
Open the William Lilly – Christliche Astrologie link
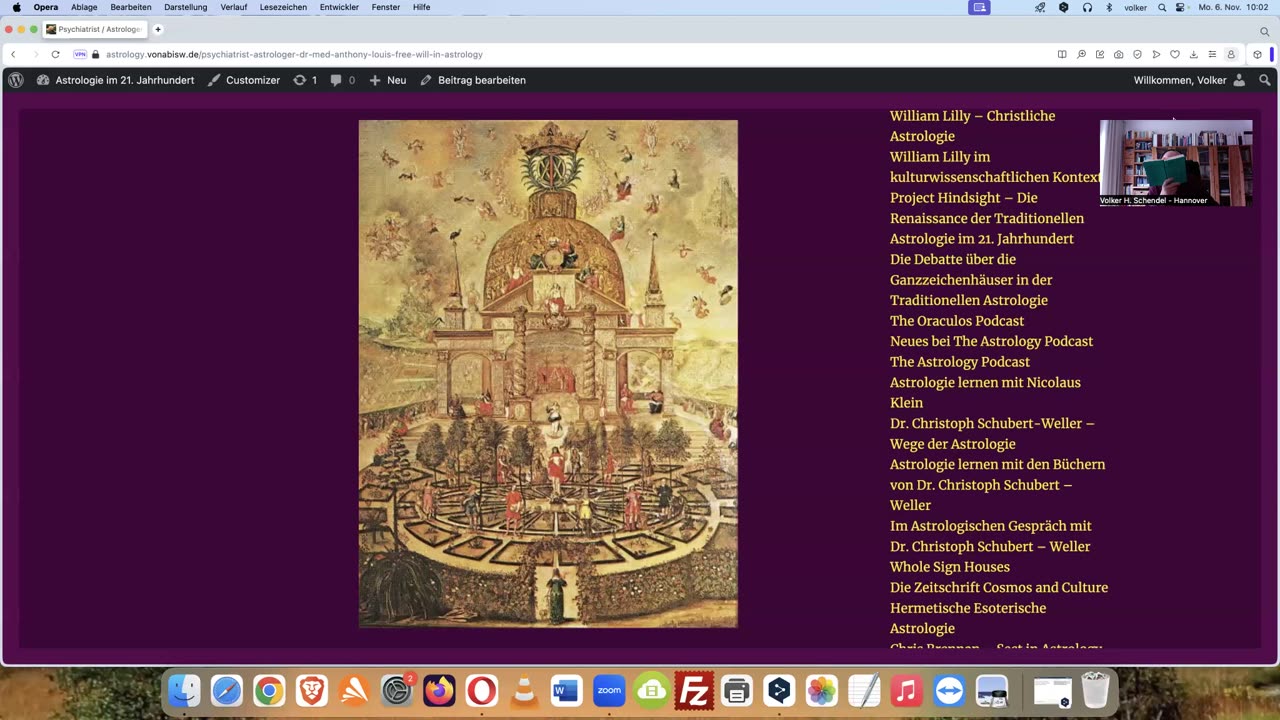pos(973,126)
